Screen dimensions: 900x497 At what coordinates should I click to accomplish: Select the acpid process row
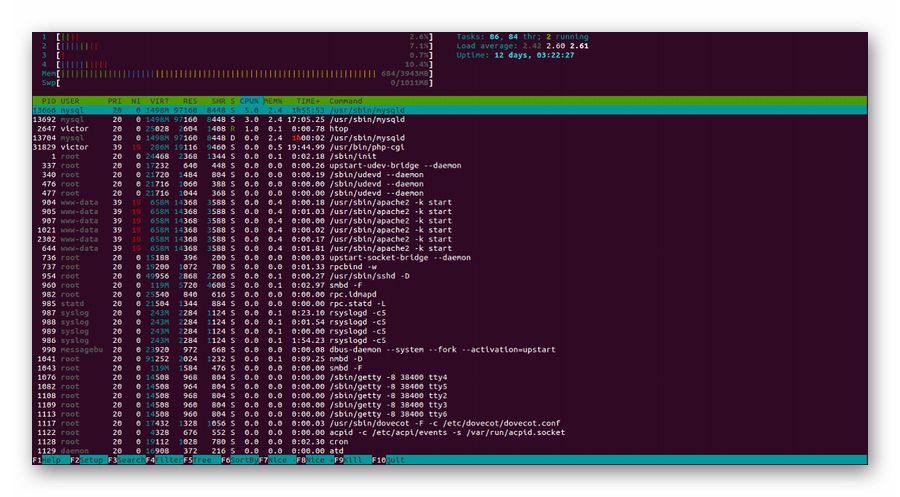tap(449, 432)
